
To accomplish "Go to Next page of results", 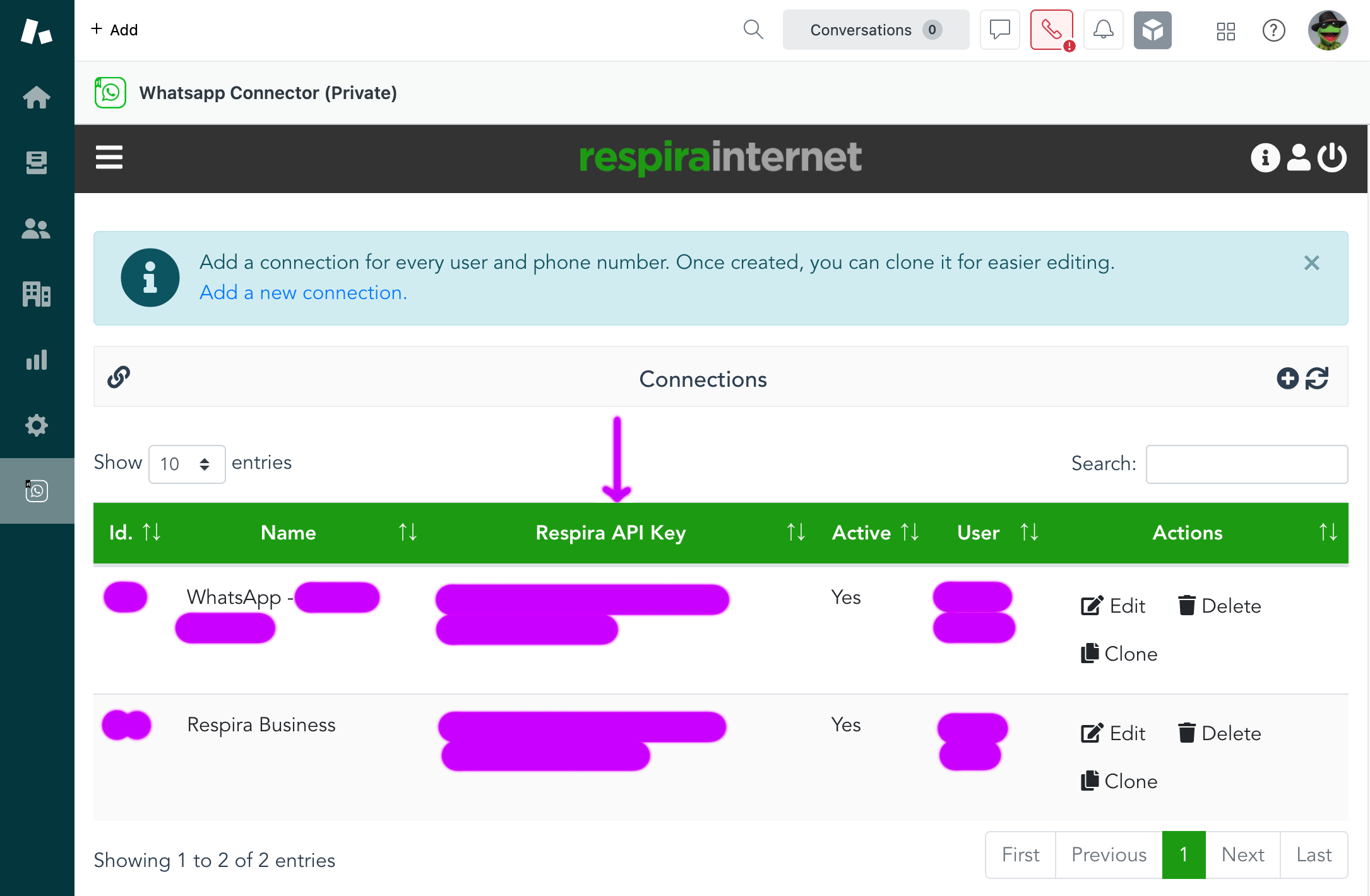I will [x=1242, y=854].
